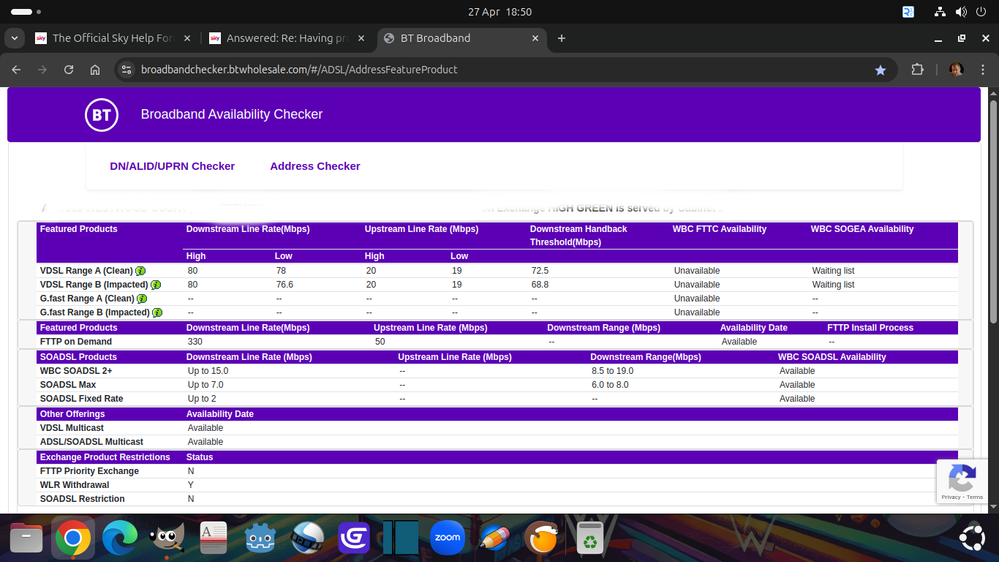The height and width of the screenshot is (562, 999).
Task: Click info icon beside VDSL Range B (Impacted)
Action: coord(156,285)
